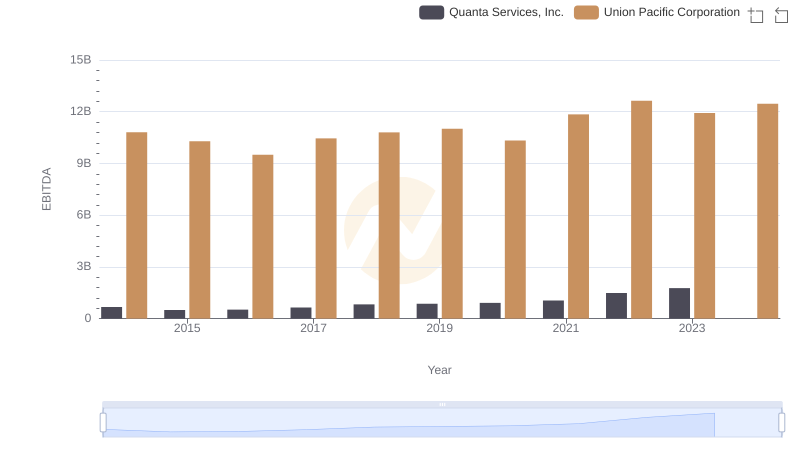Viewport: 800px width, 461px height.
Task: Click the zoom reset restore icon
Action: coord(781,15)
